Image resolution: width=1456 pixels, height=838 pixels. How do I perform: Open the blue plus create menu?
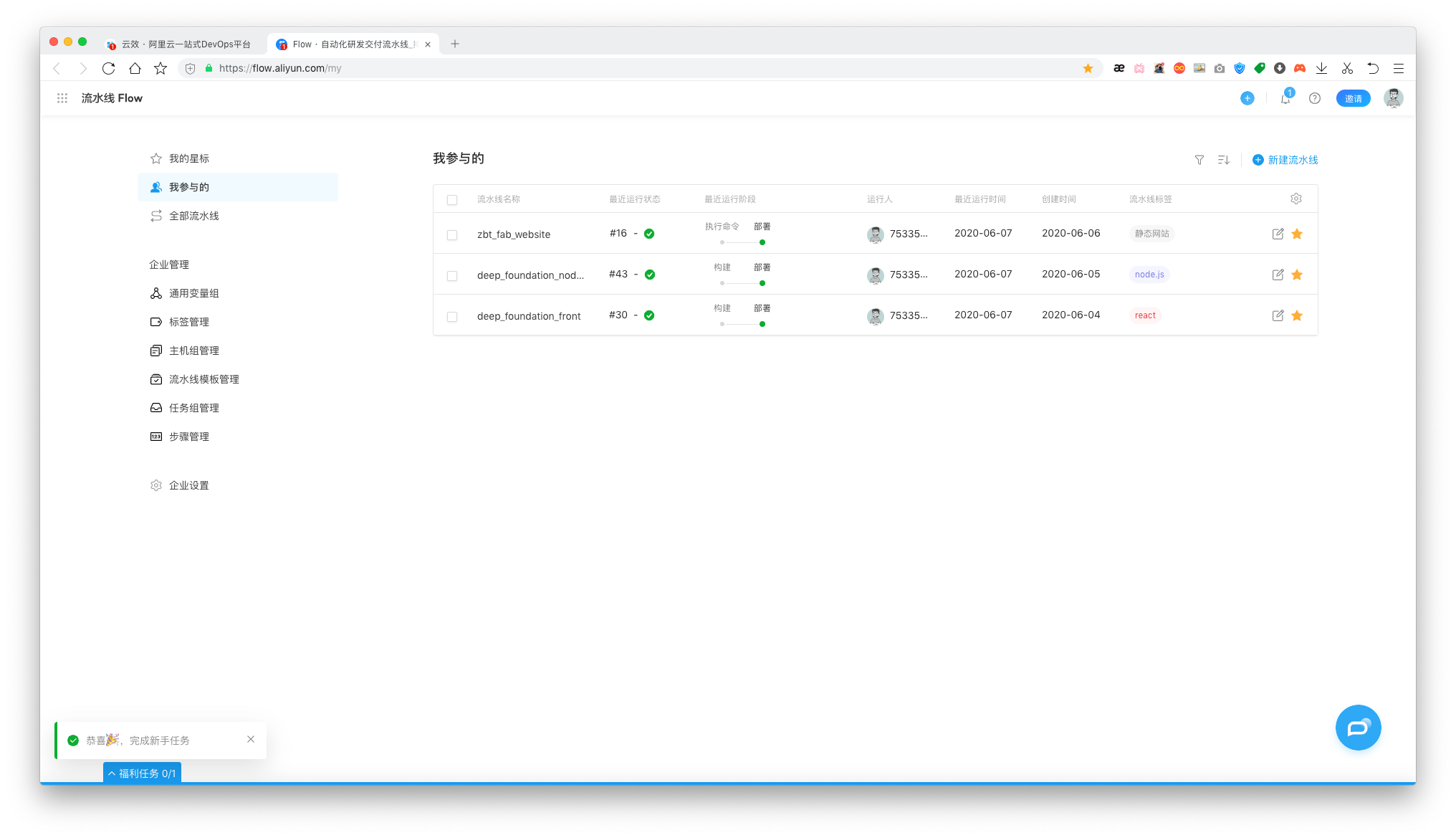click(x=1247, y=98)
